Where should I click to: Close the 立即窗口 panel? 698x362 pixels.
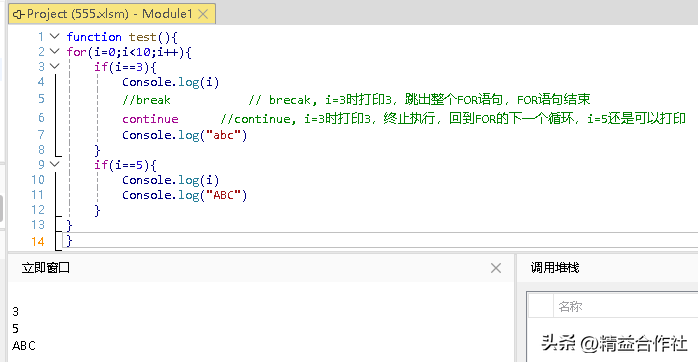496,268
